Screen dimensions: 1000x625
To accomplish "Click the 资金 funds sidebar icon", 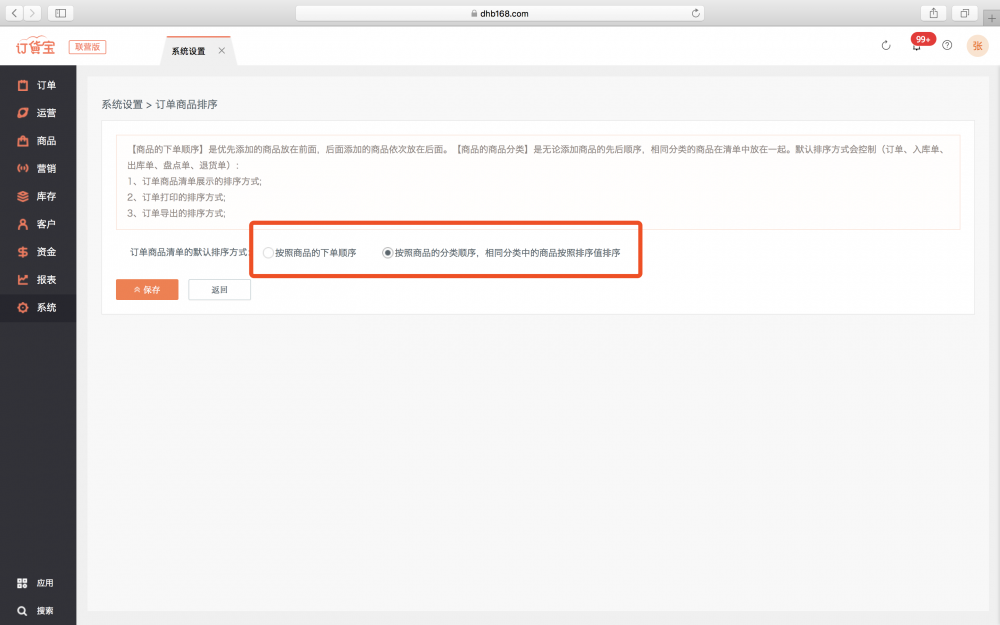I will click(23, 252).
